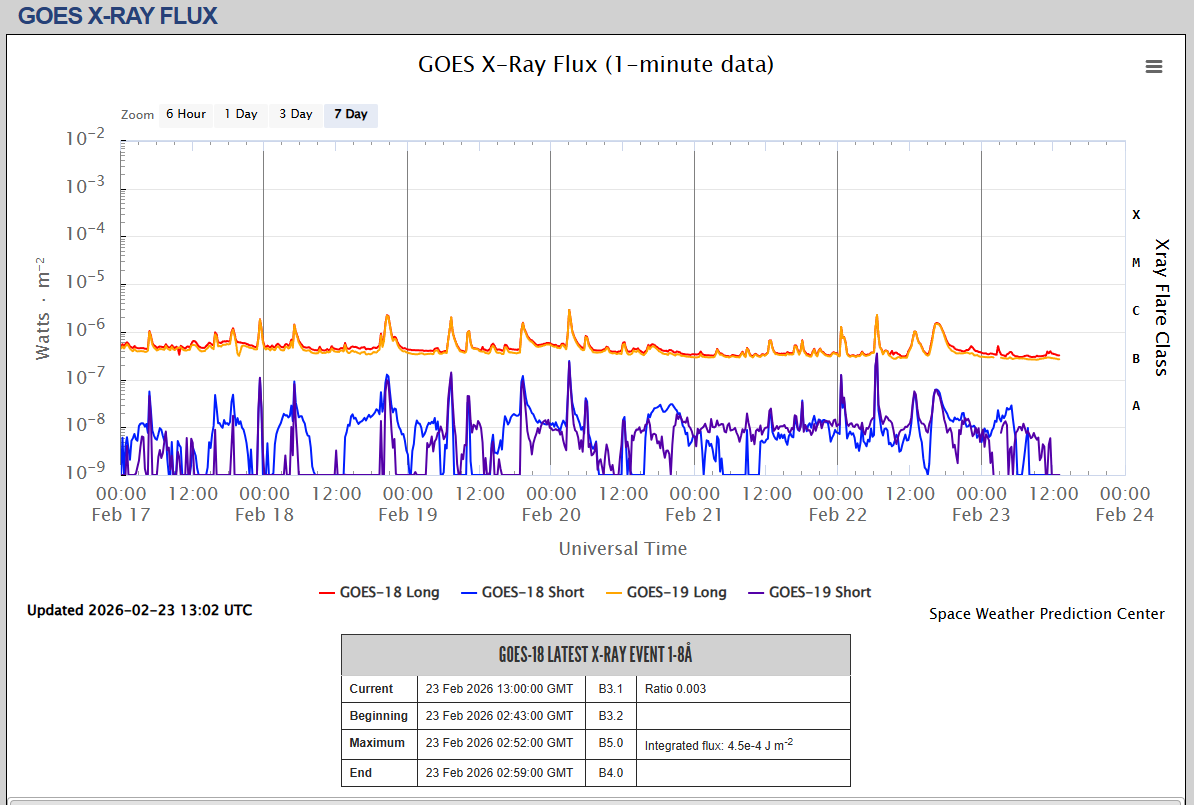This screenshot has height=805, width=1194.
Task: Click the M flare class label
Action: (1136, 263)
